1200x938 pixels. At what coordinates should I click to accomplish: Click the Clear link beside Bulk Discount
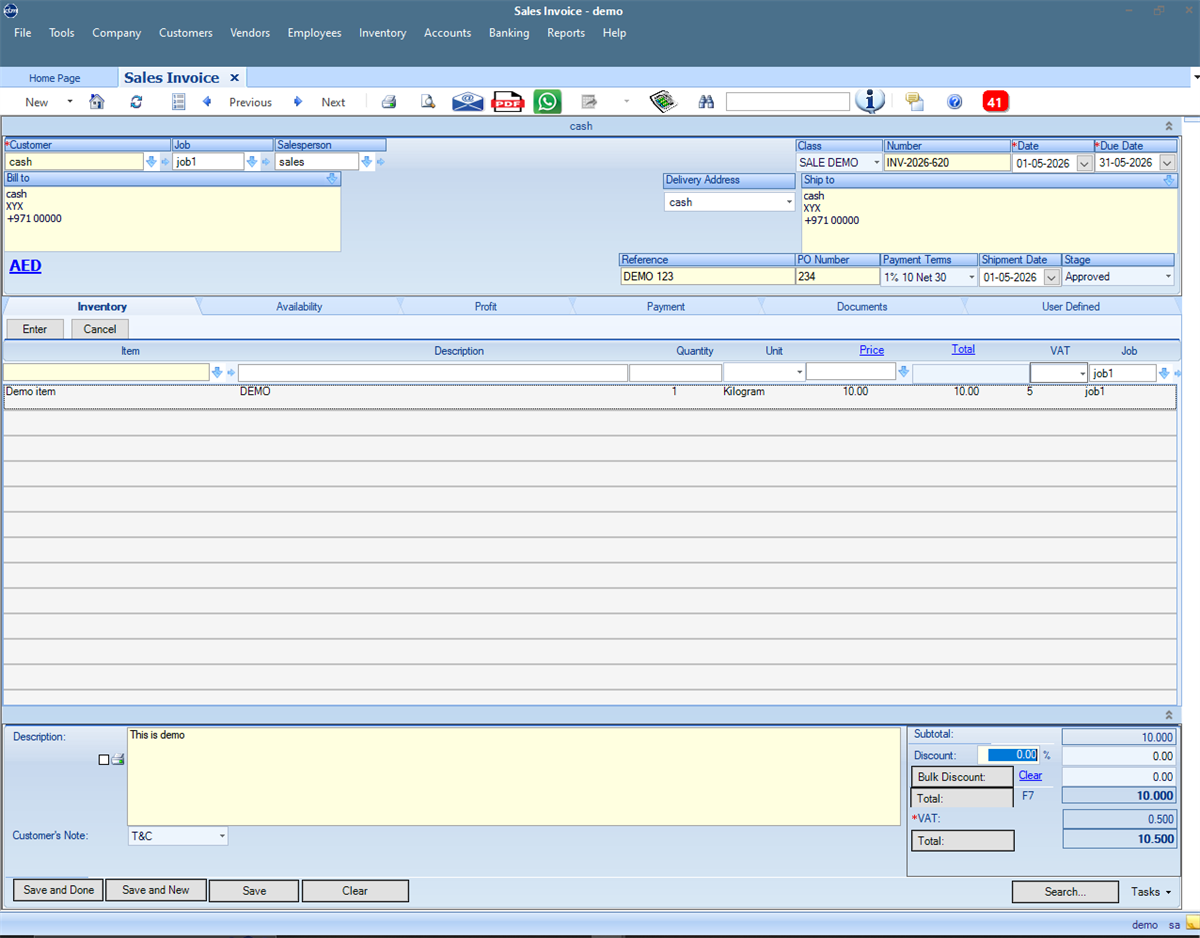[x=1030, y=776]
